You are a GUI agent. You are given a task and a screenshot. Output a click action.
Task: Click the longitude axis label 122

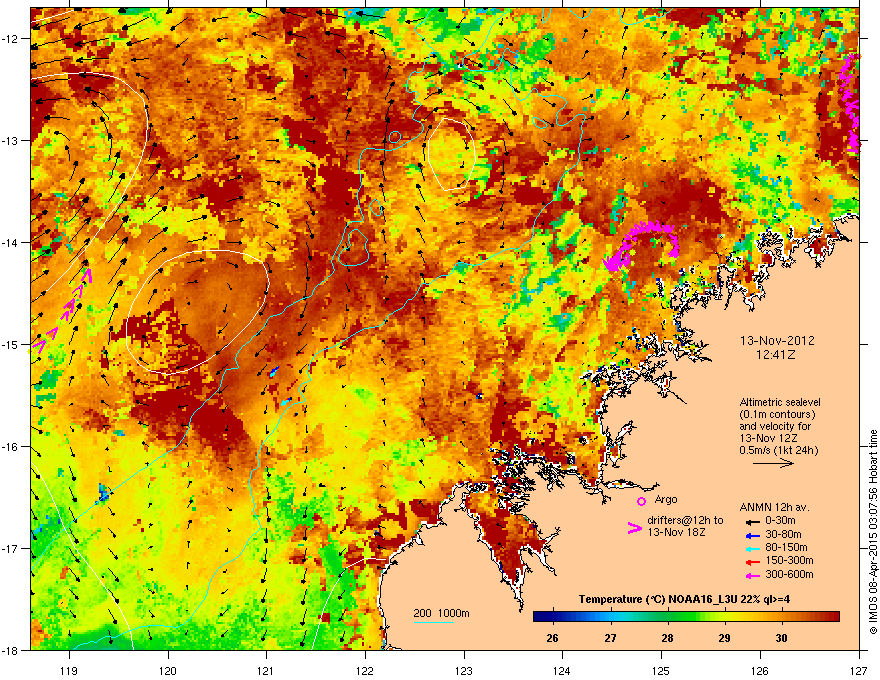point(365,670)
